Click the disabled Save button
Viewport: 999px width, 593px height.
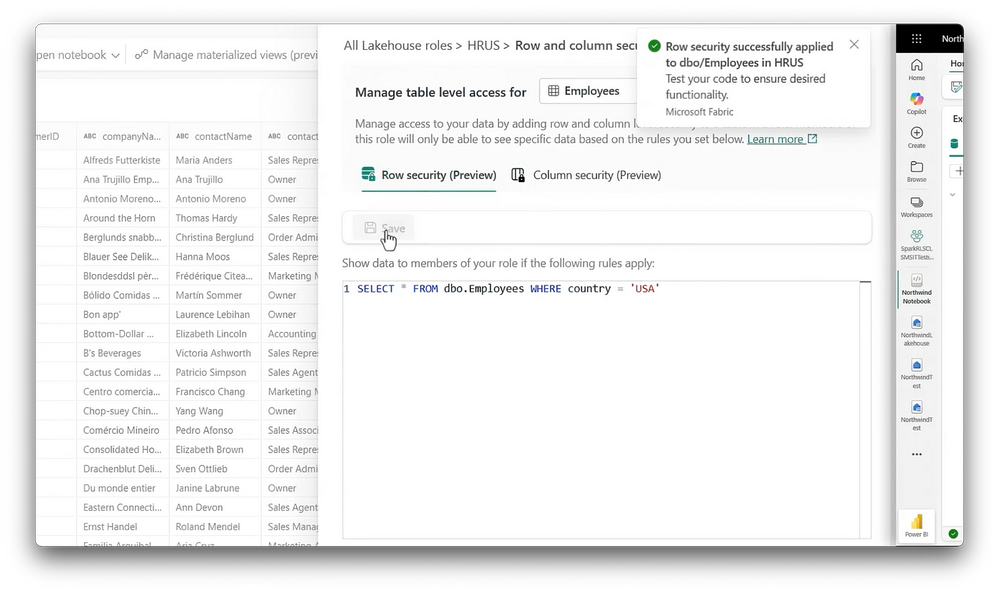pos(384,228)
